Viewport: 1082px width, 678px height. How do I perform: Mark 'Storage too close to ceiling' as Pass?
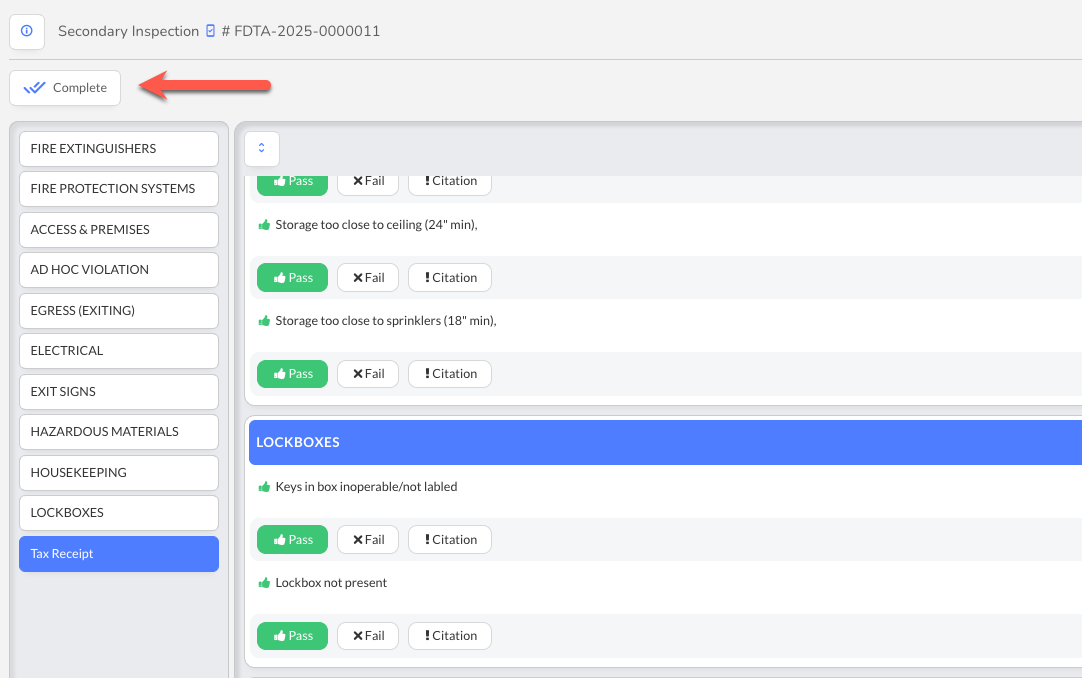pyautogui.click(x=292, y=278)
